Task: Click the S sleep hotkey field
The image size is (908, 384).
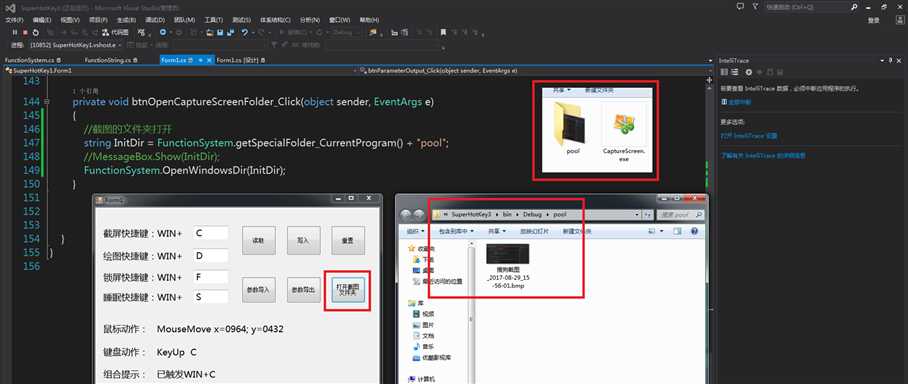Action: (x=211, y=297)
